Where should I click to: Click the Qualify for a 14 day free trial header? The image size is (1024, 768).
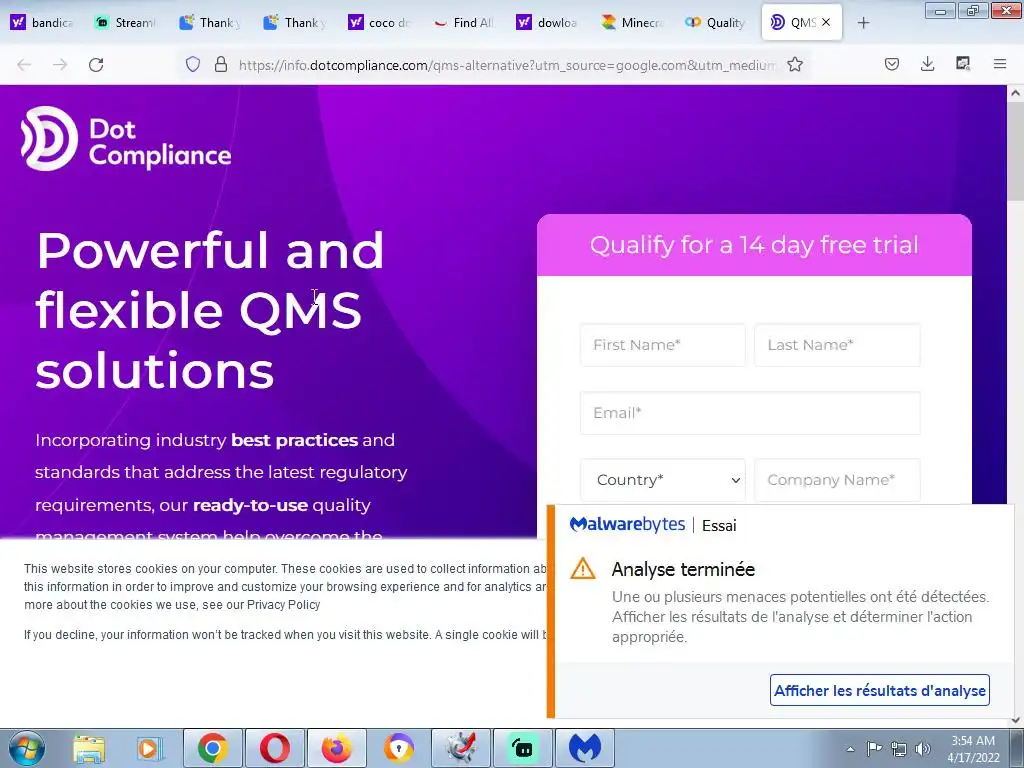click(x=754, y=245)
